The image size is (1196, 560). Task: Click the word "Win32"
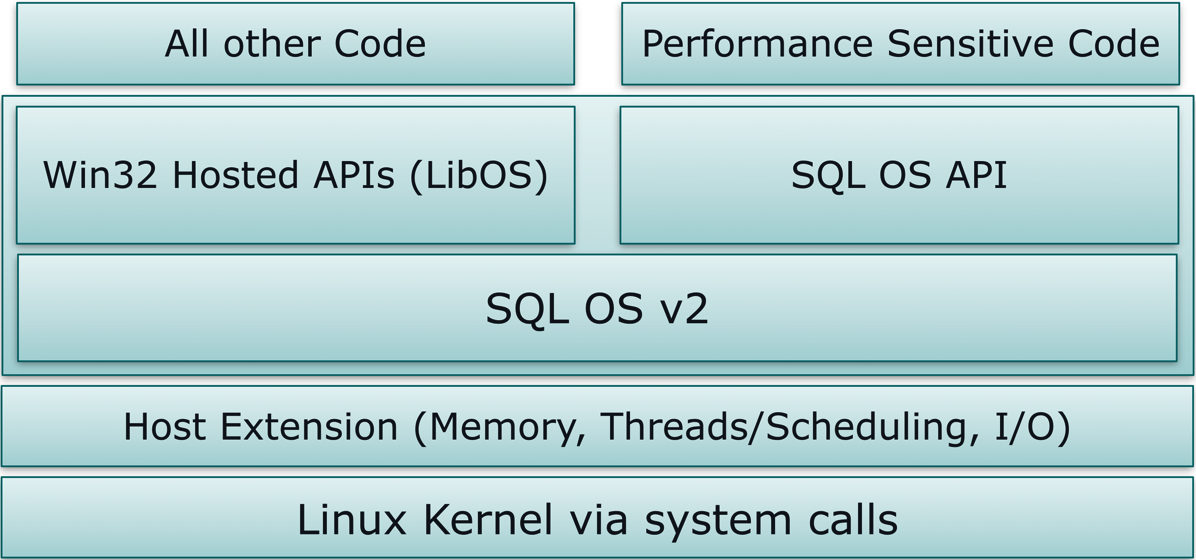pyautogui.click(x=100, y=175)
